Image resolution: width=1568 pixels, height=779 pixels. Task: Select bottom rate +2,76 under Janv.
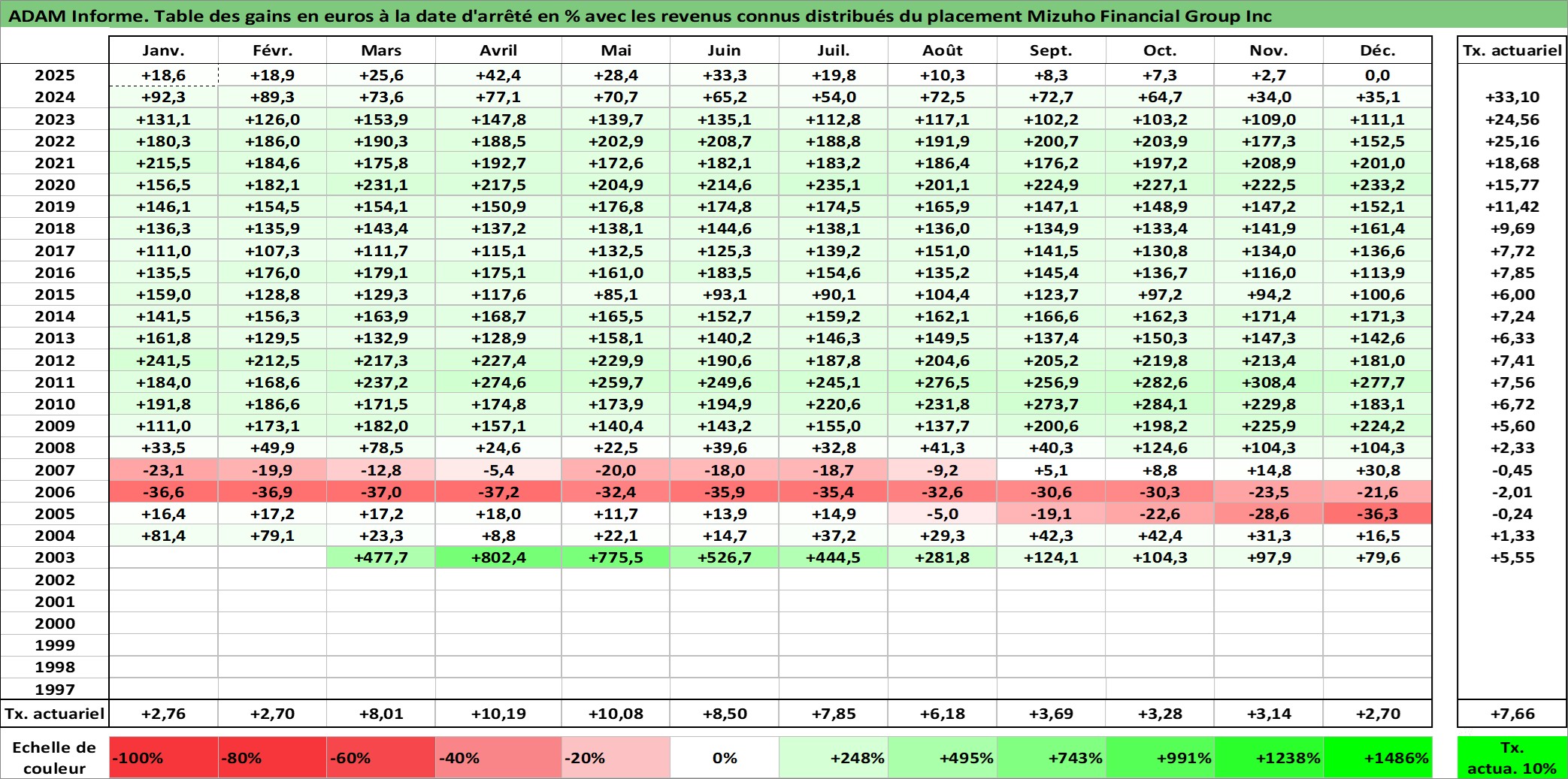[x=163, y=714]
